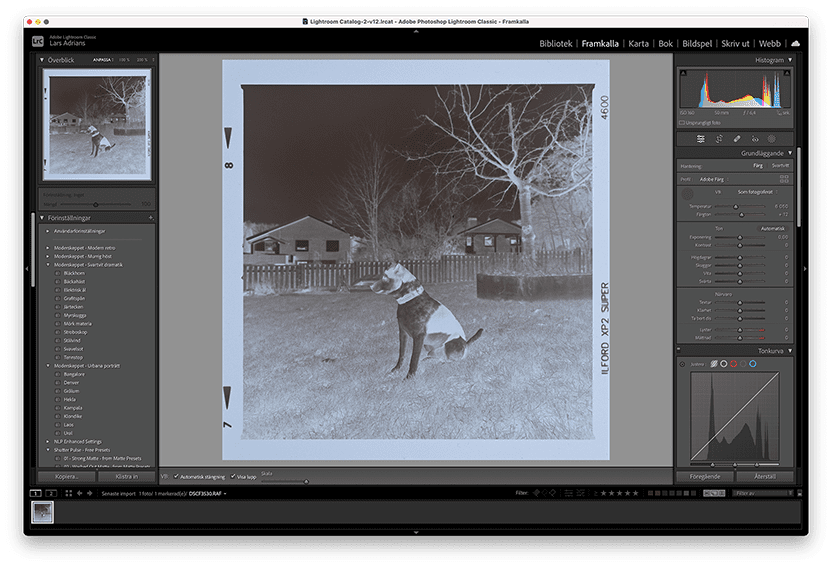
Task: Select secondary display button 2
Action: click(51, 493)
